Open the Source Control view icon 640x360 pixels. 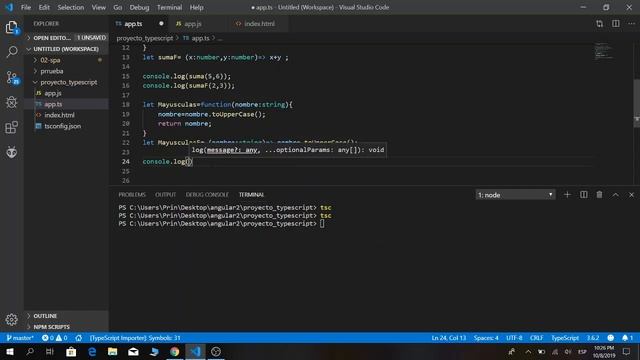[12, 77]
